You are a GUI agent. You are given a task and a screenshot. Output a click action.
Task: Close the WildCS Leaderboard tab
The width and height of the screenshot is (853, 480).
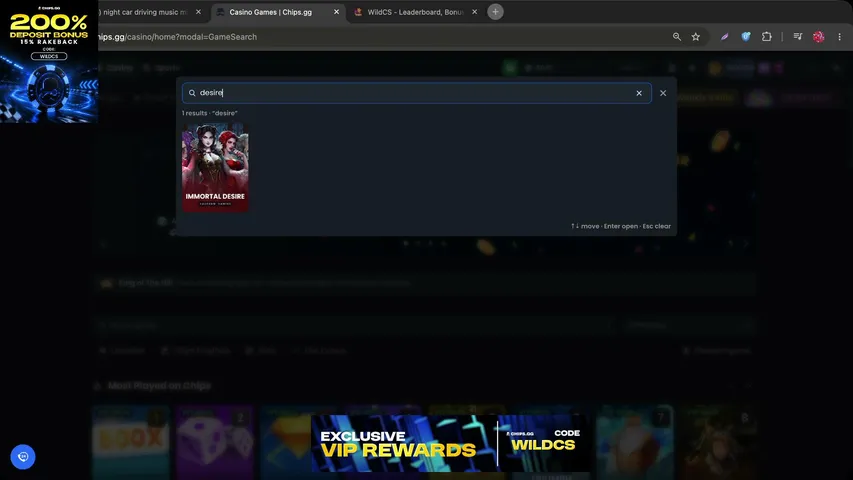click(474, 12)
